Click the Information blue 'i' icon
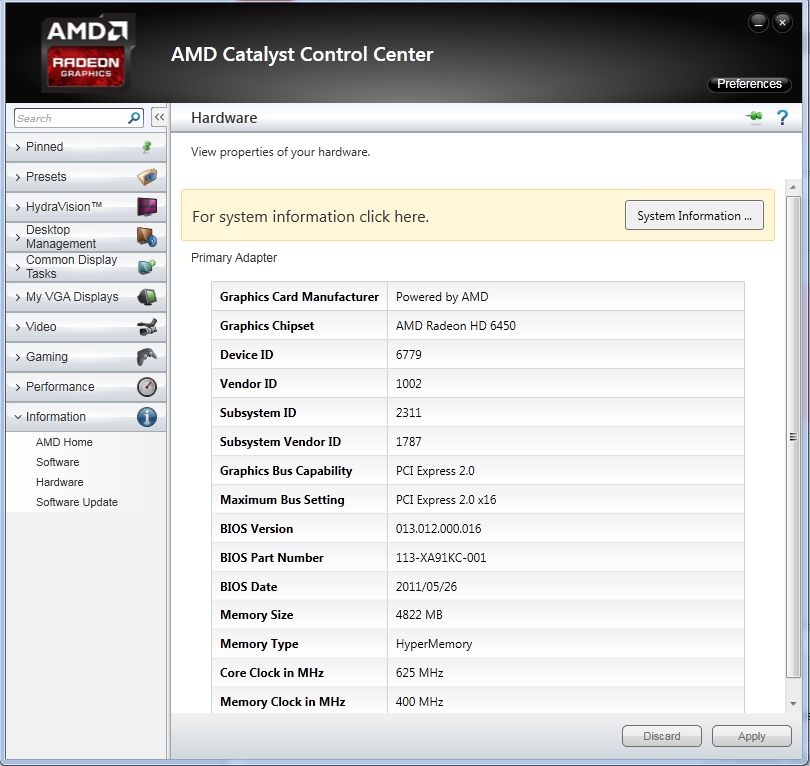This screenshot has height=766, width=810. [147, 416]
